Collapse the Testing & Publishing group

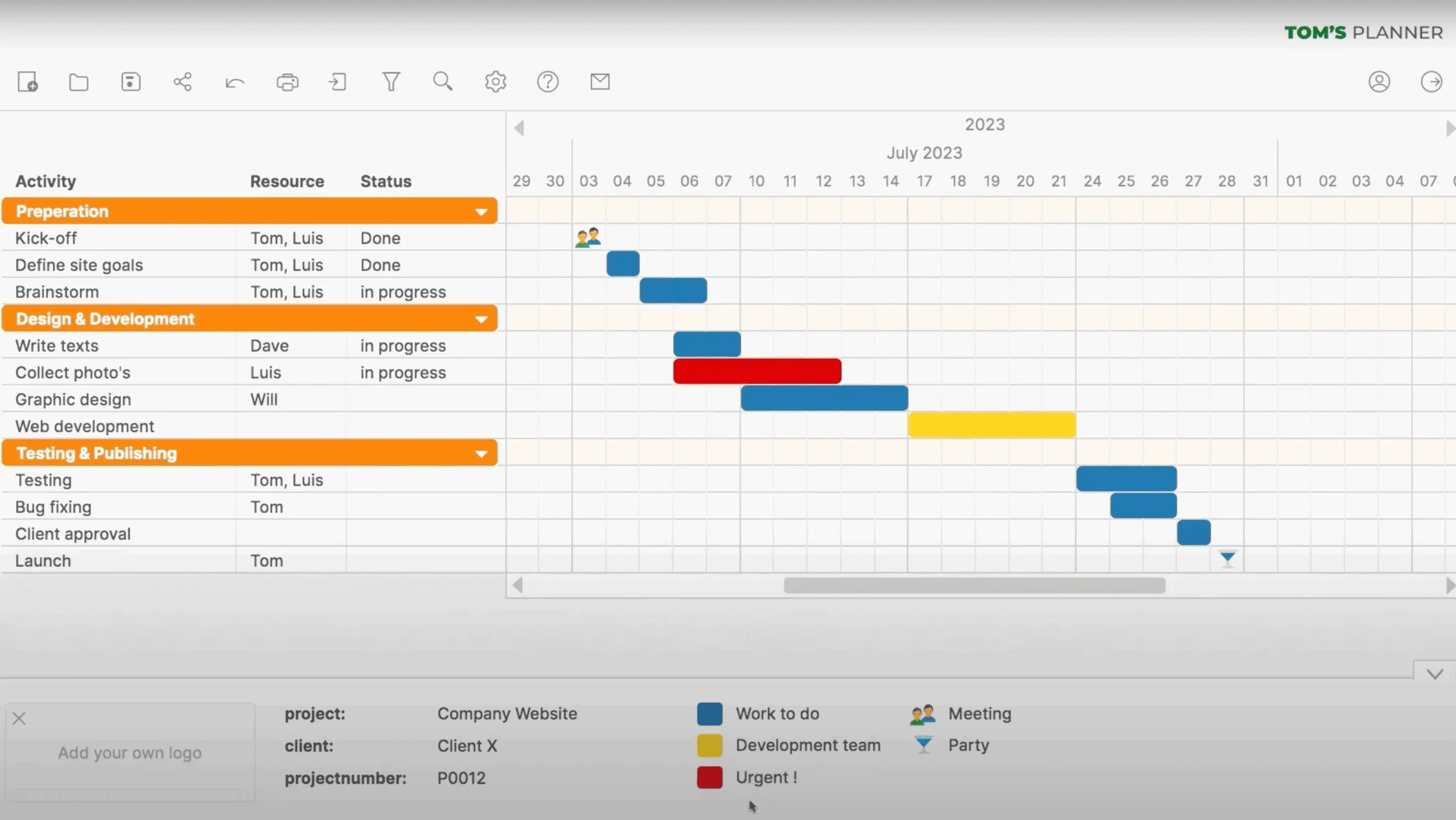click(x=481, y=454)
